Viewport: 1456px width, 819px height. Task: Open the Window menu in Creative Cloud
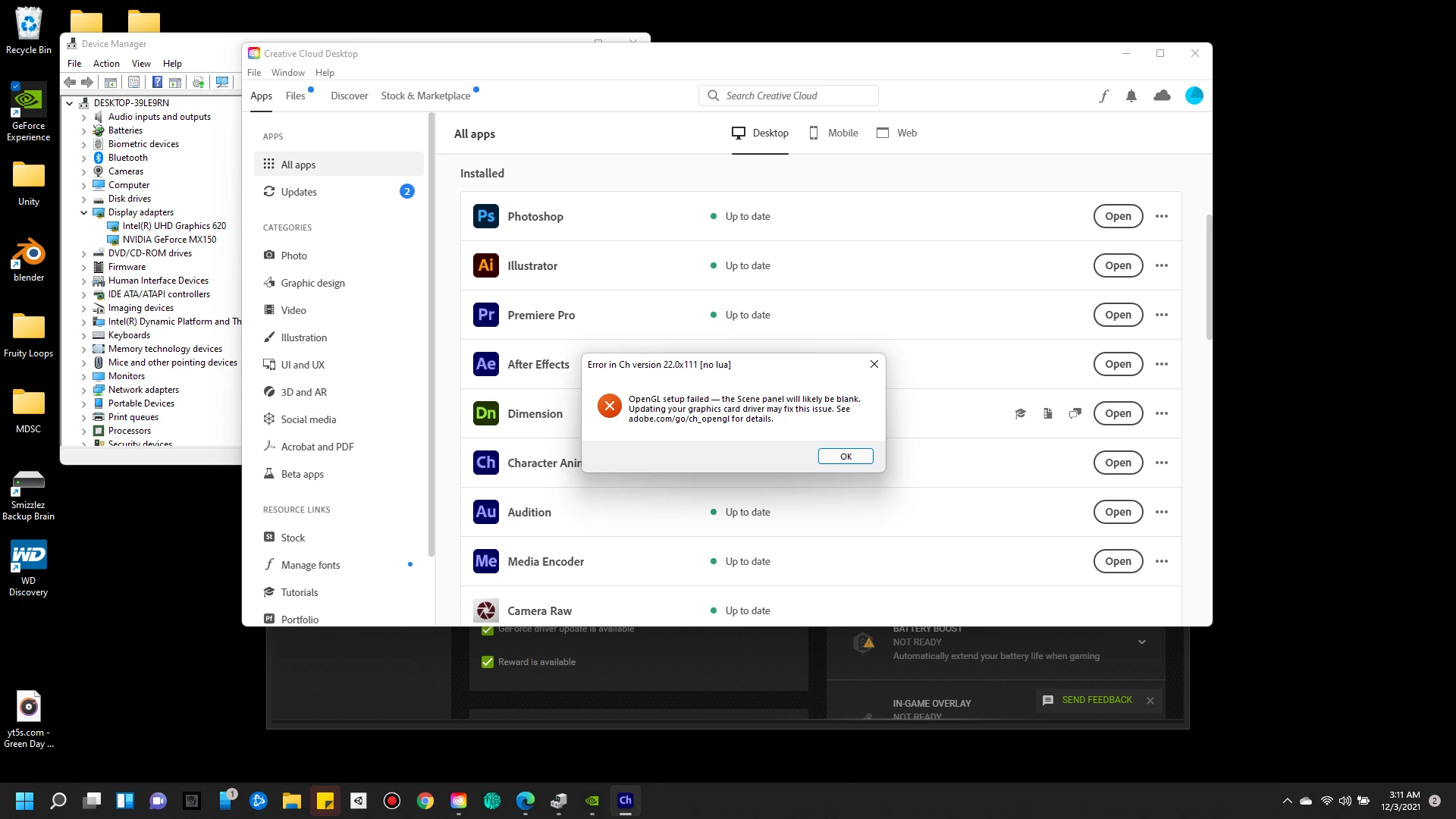click(x=287, y=73)
